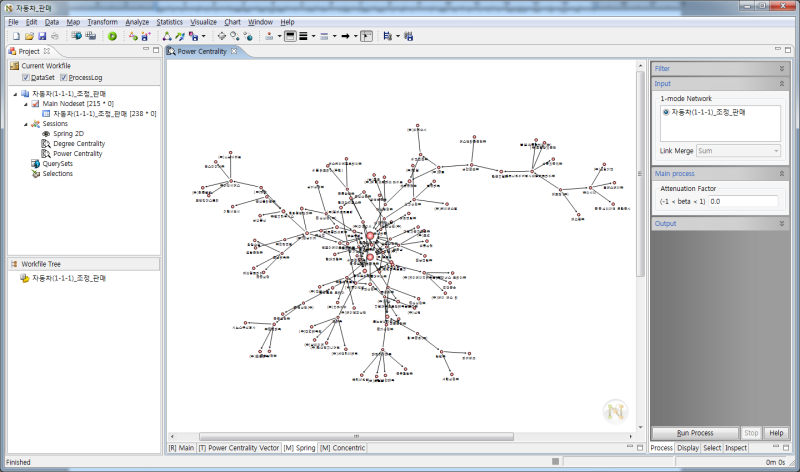Switch to the Display tab
The height and width of the screenshot is (472, 800).
pyautogui.click(x=688, y=448)
